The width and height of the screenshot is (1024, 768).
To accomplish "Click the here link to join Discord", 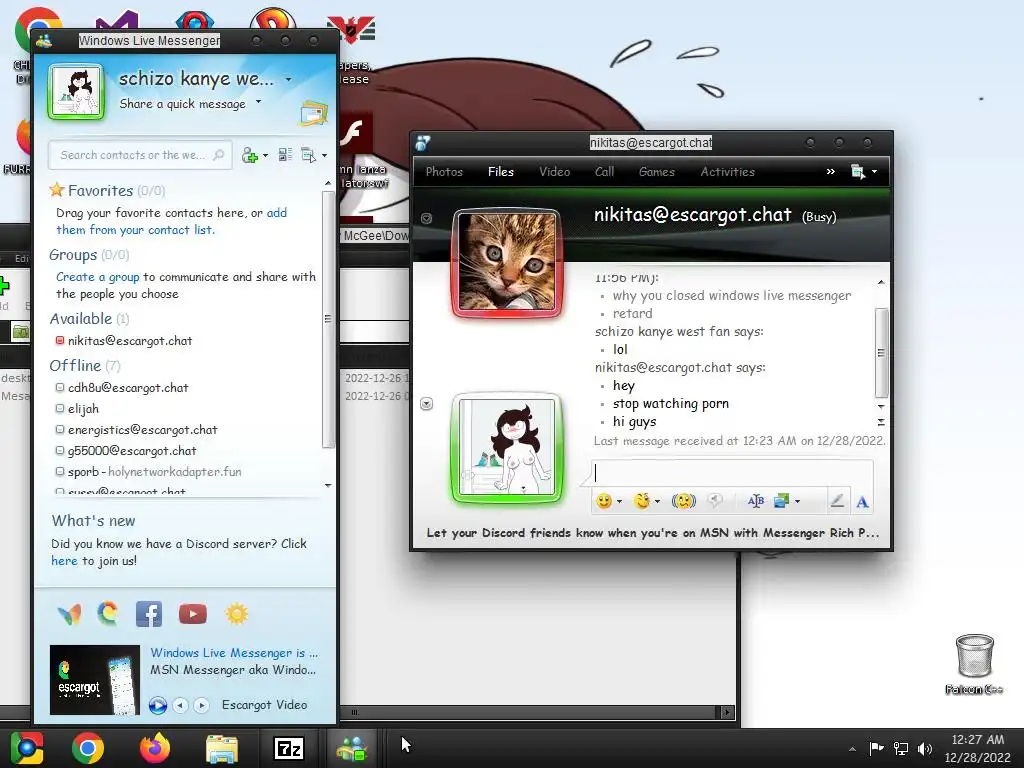I will (64, 561).
